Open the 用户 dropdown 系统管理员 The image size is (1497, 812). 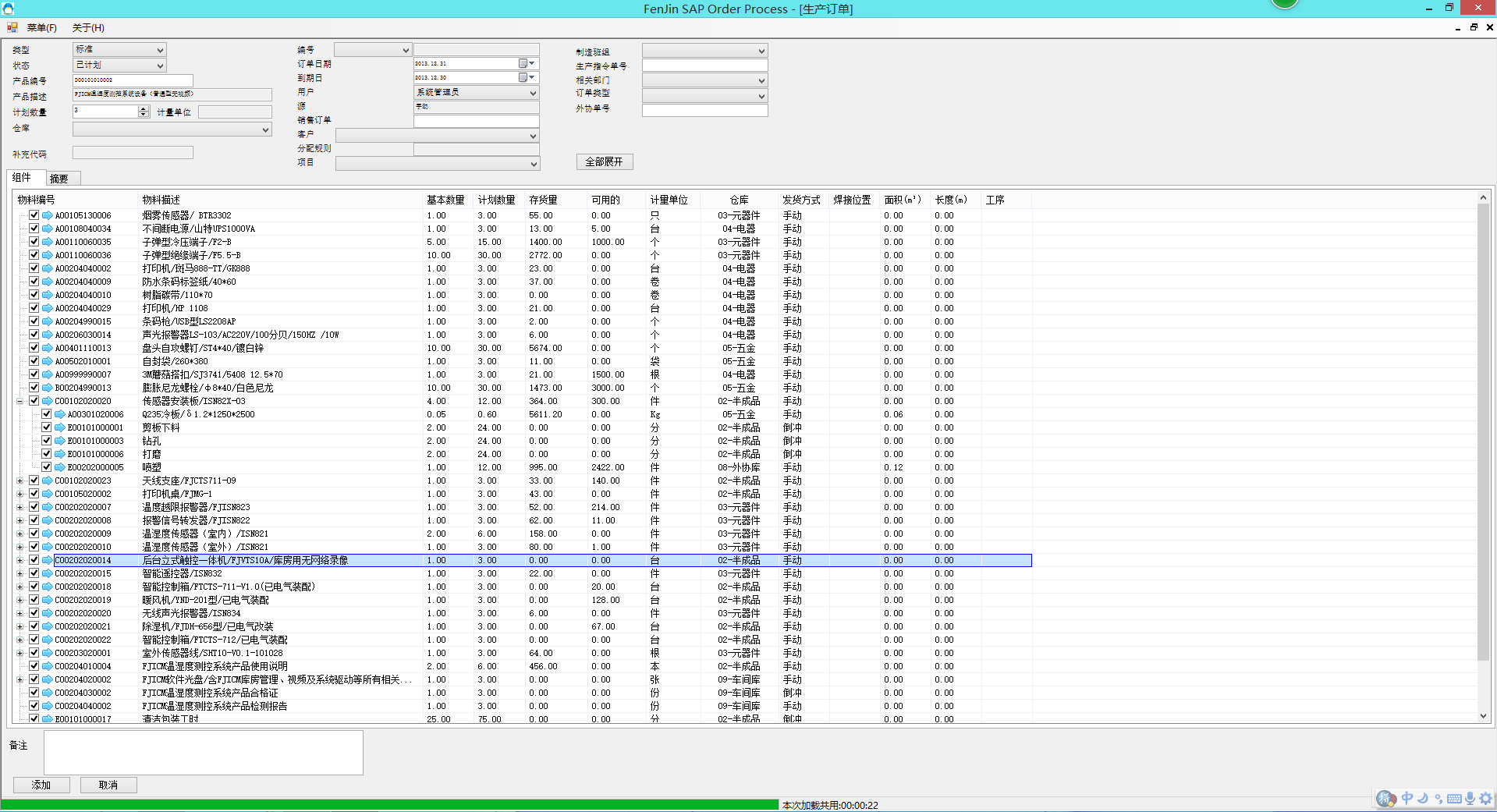[476, 93]
